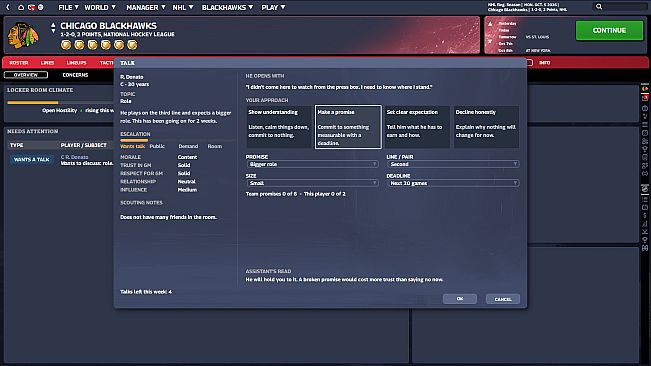This screenshot has width=651, height=366.
Task: Switch to the Roster tab
Action: click(x=19, y=63)
